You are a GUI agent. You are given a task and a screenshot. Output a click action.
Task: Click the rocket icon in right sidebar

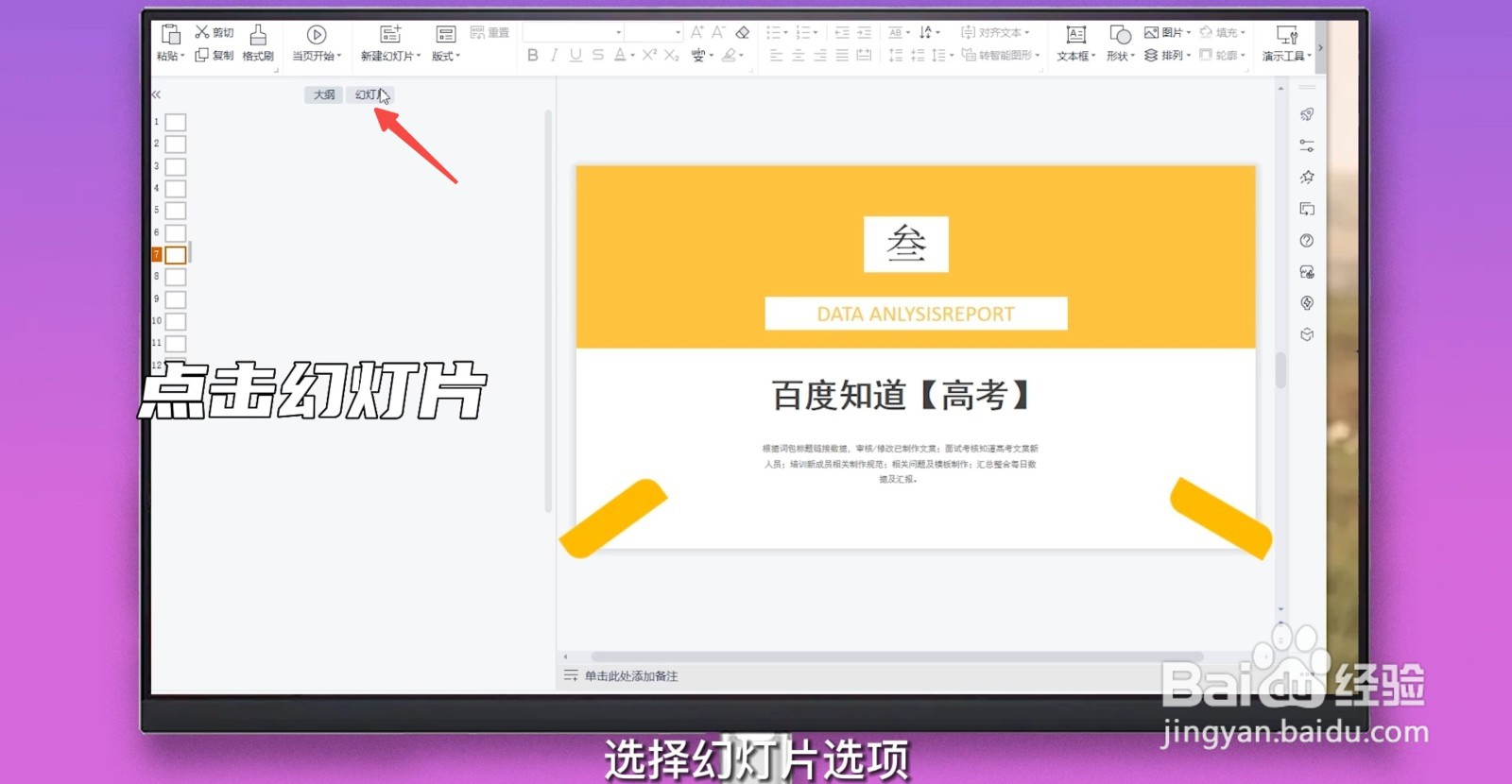point(1307,114)
